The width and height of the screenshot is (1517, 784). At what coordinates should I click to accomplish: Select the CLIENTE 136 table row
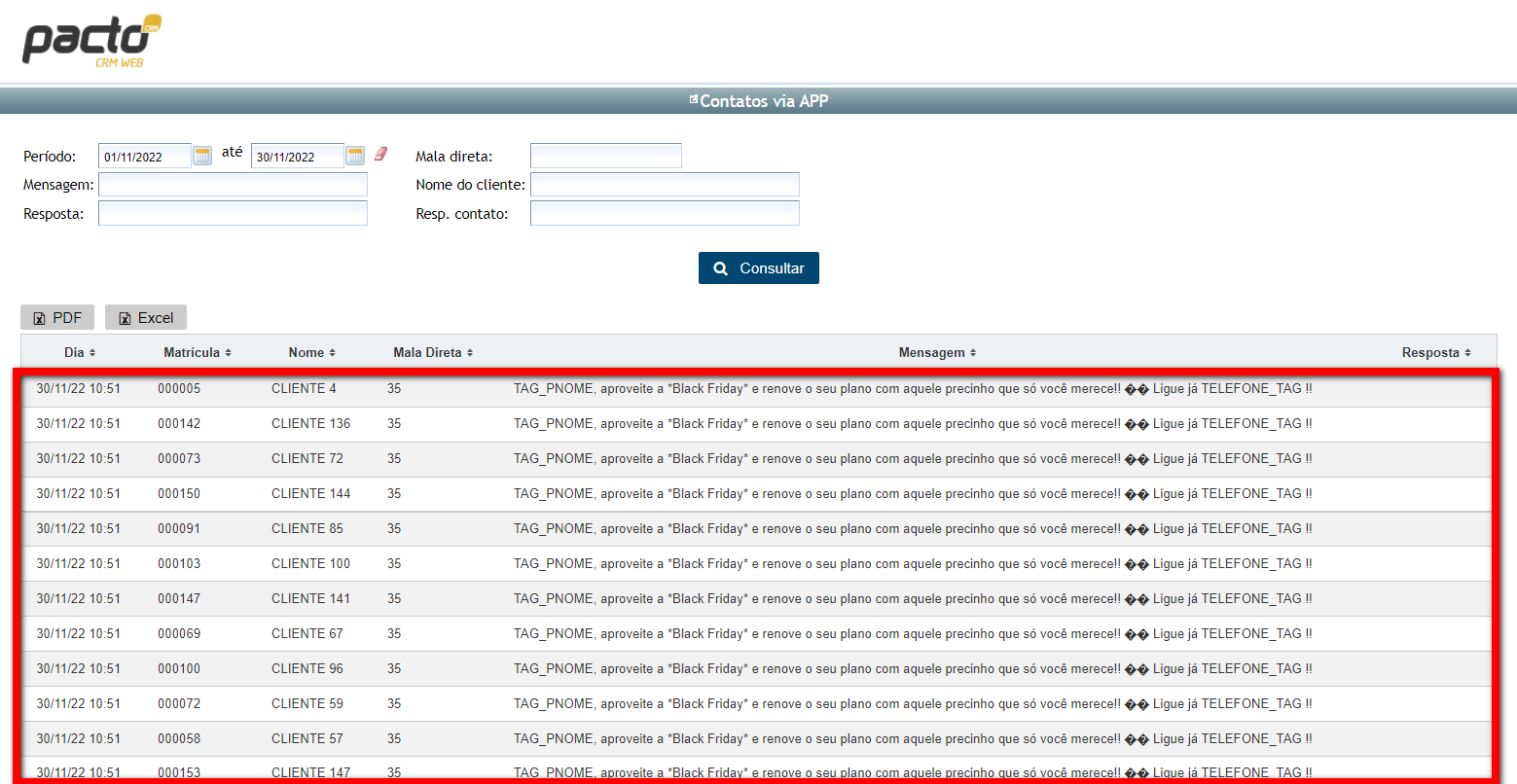(311, 424)
